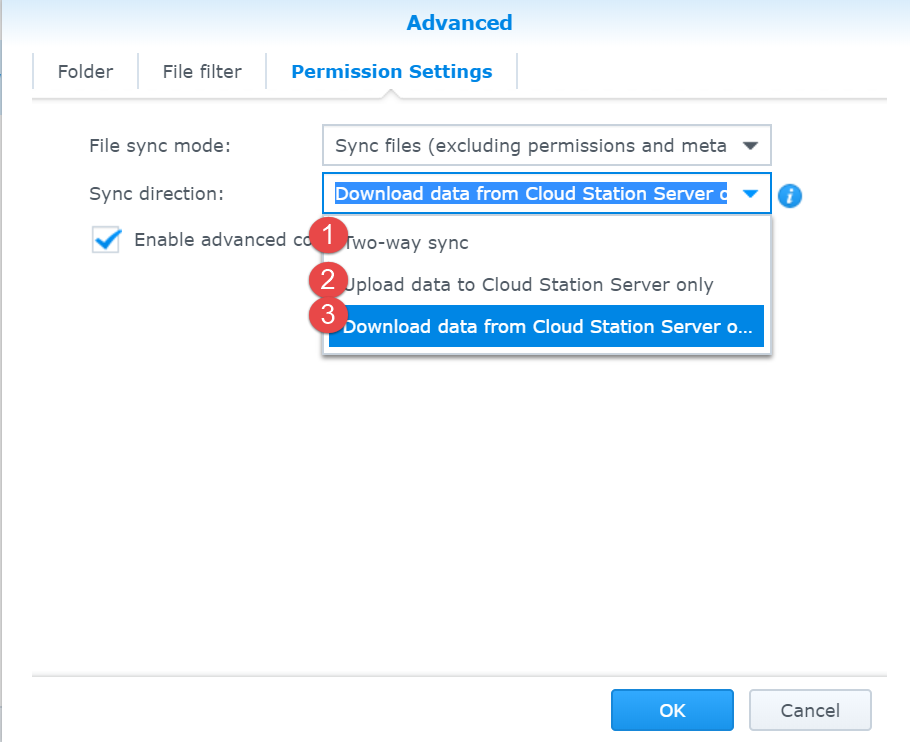
Task: Click the red number 3 badge
Action: 327,313
